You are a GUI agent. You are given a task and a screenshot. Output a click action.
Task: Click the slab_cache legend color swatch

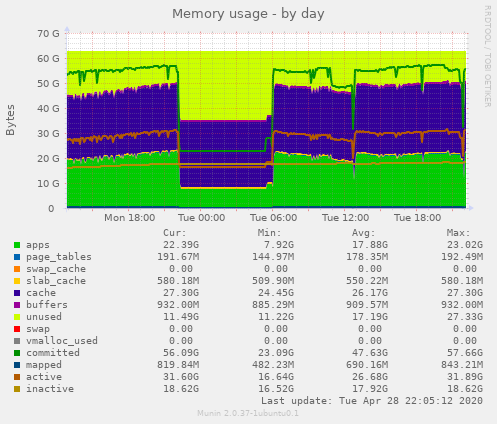pos(17,281)
